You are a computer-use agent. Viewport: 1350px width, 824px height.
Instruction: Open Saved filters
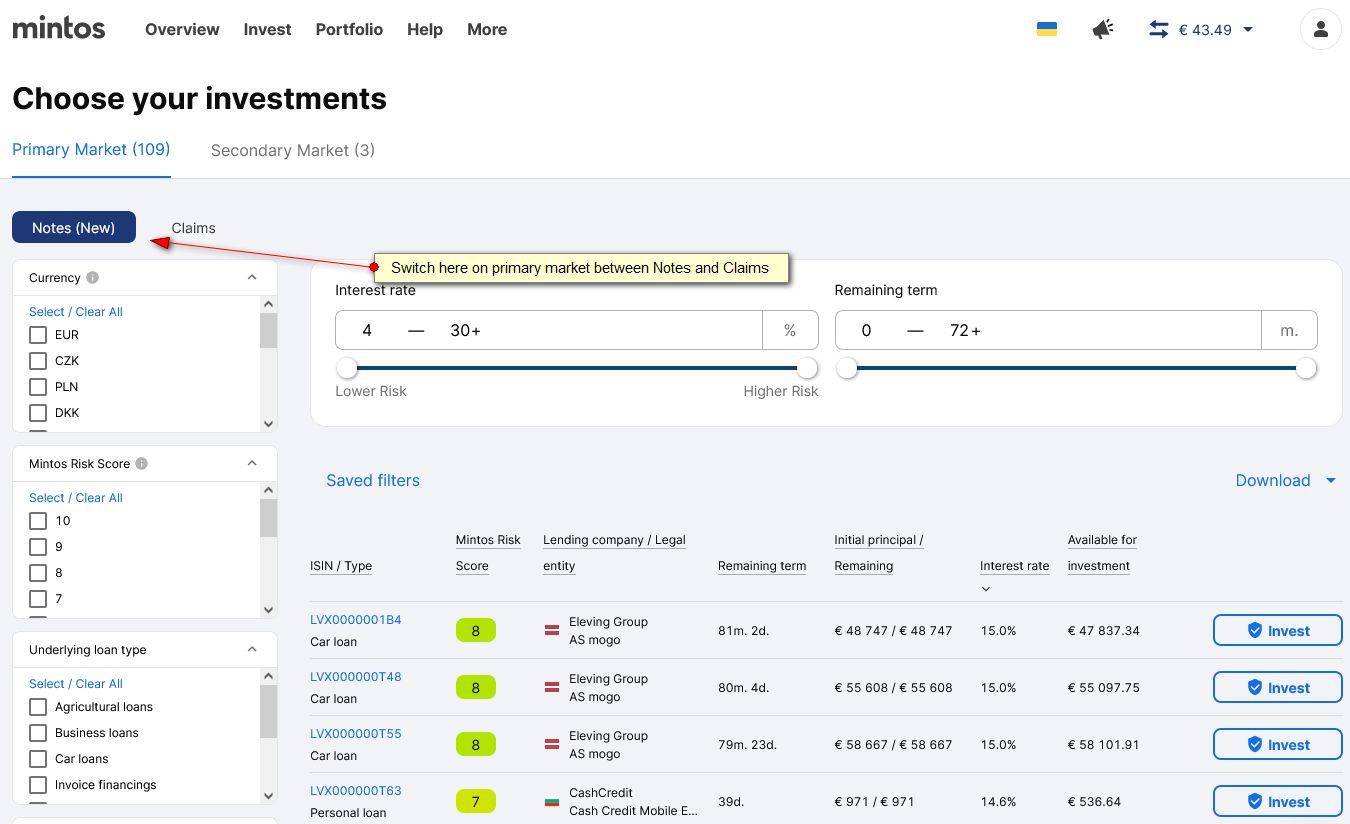click(373, 480)
